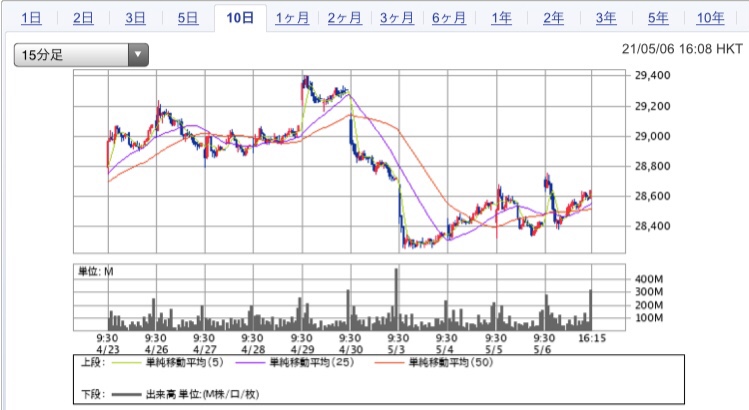This screenshot has height=410, width=749.
Task: Click the last volume bar at 16:15
Action: pos(591,310)
